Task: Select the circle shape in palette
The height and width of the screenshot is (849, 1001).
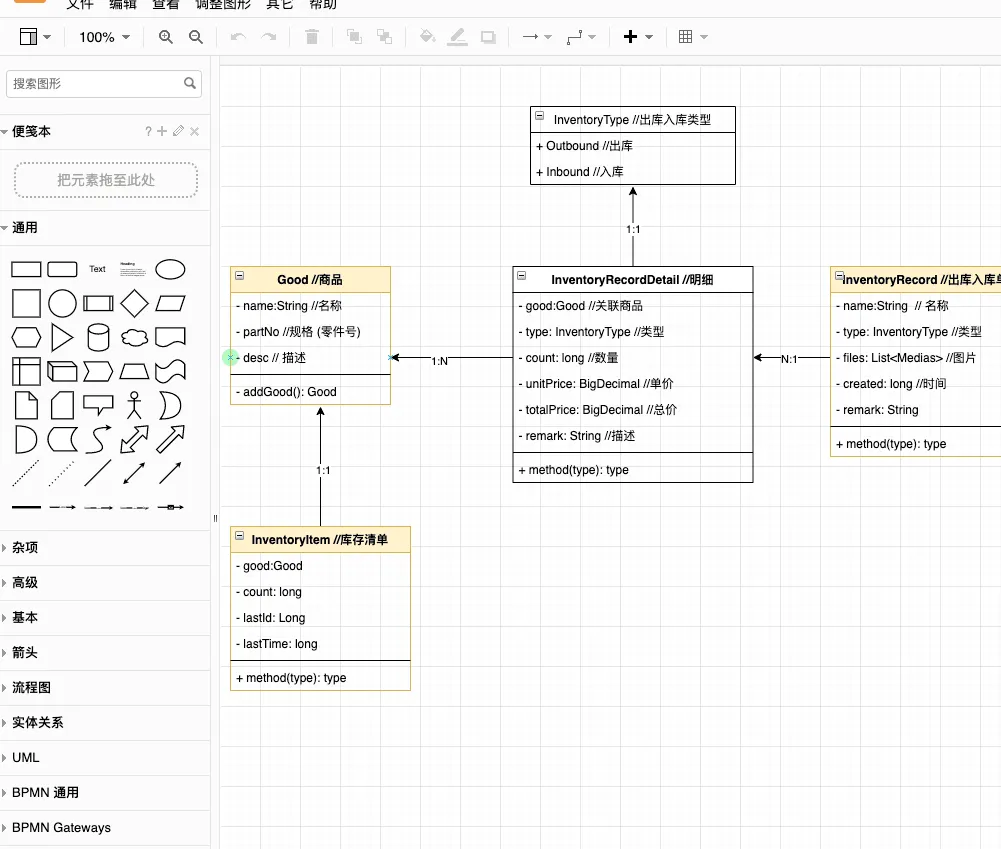Action: coord(63,303)
